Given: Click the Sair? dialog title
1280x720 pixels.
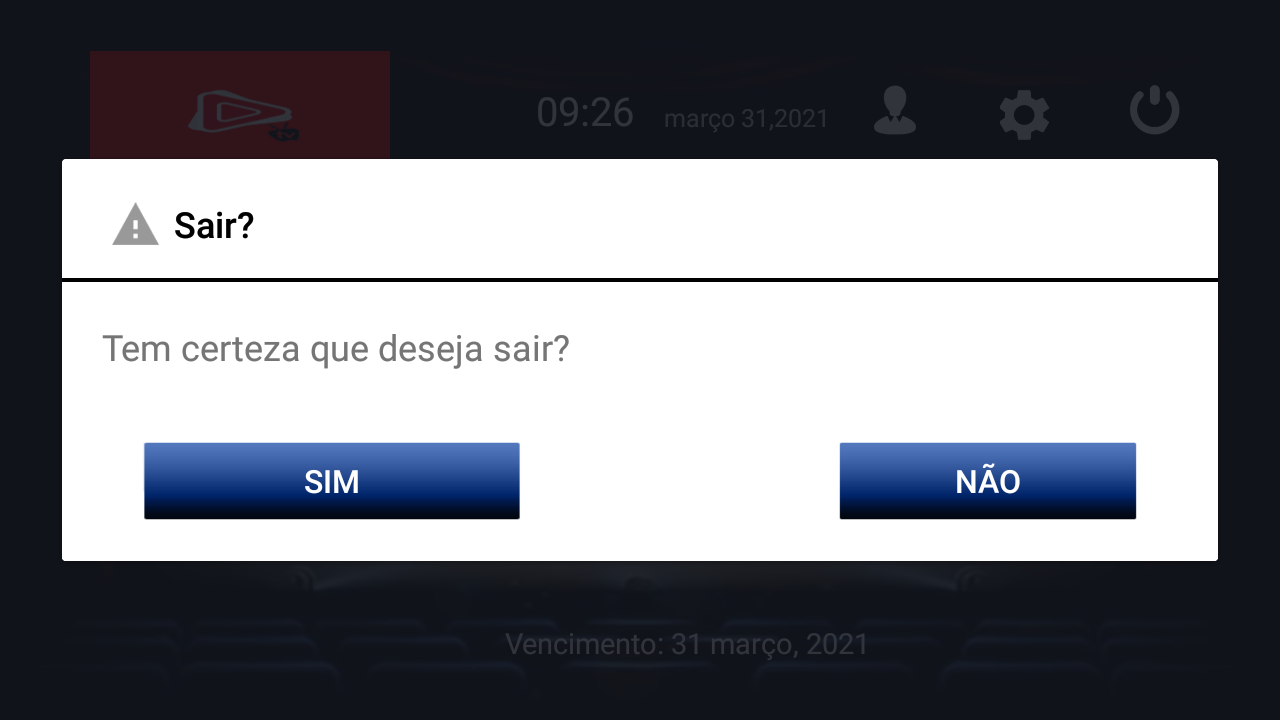Looking at the screenshot, I should (214, 226).
